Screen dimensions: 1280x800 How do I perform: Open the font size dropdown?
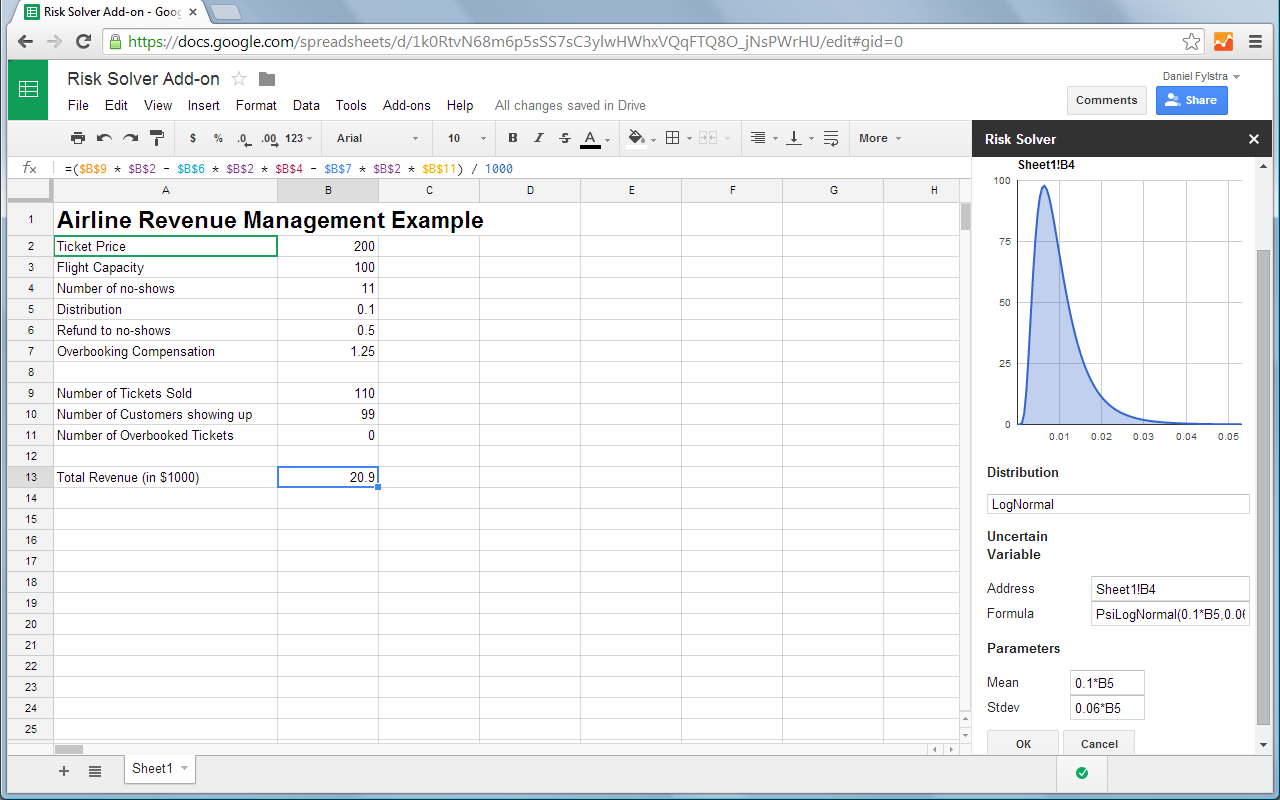point(467,138)
